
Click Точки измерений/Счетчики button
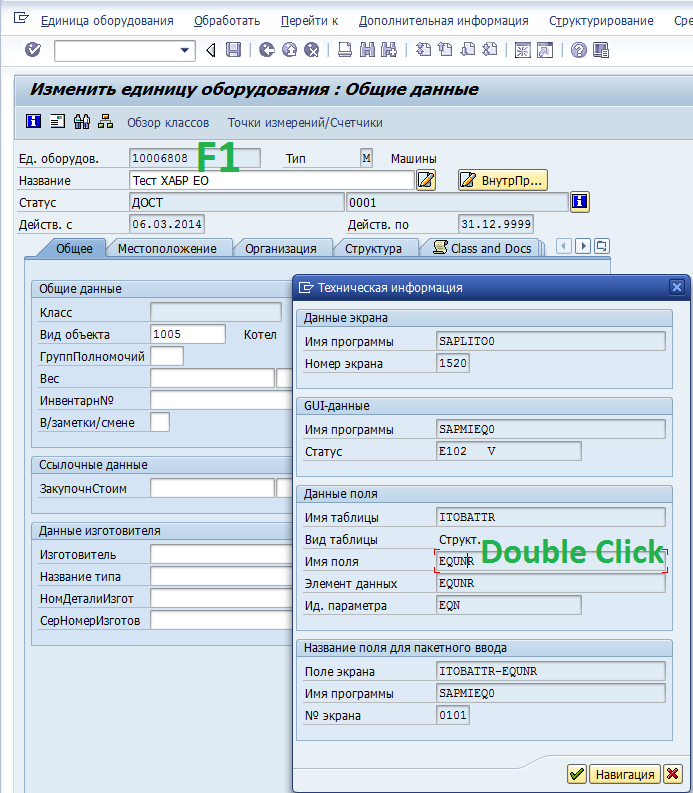pos(305,122)
